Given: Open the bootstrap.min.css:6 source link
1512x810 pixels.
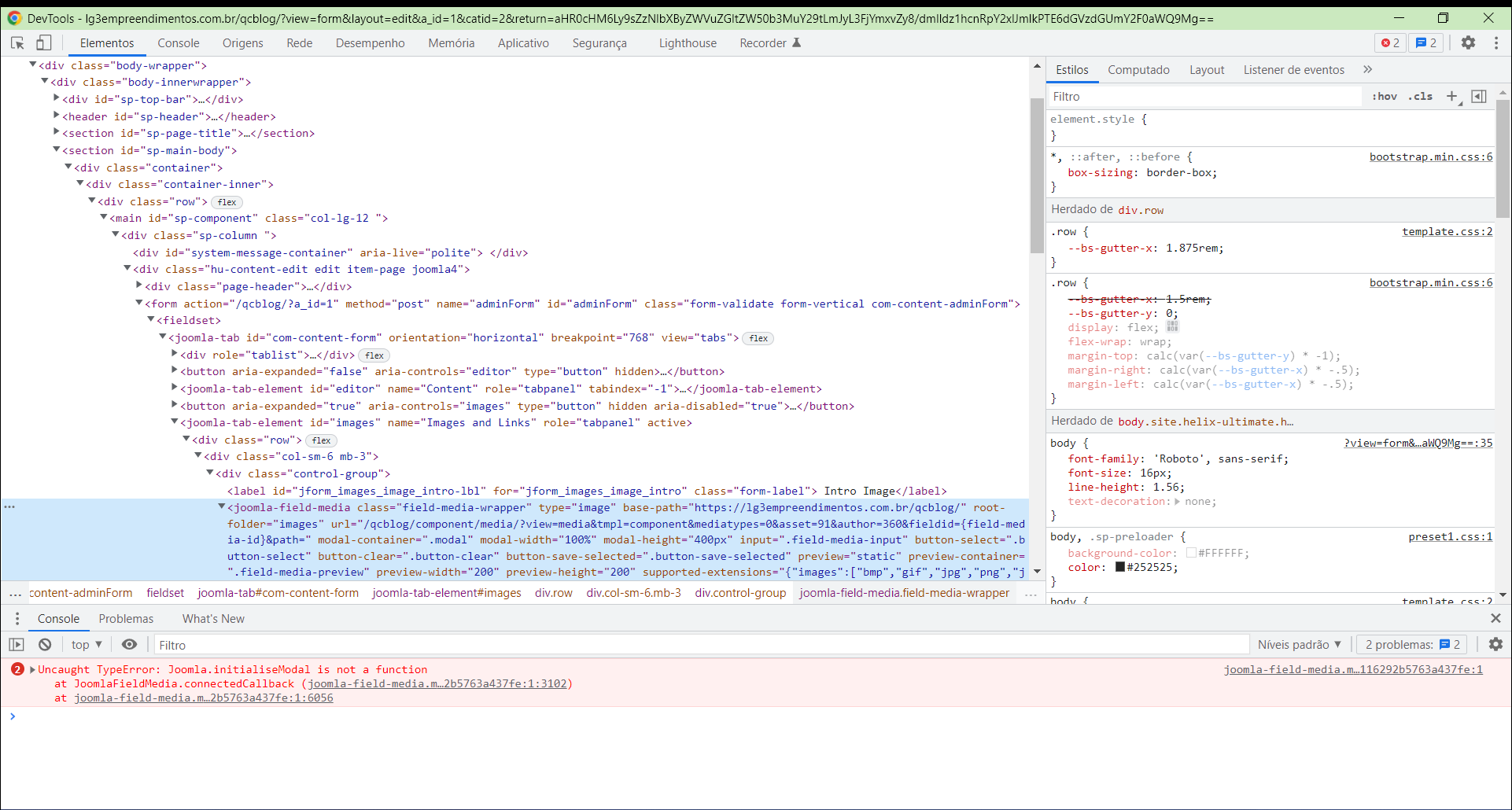Looking at the screenshot, I should click(1430, 282).
